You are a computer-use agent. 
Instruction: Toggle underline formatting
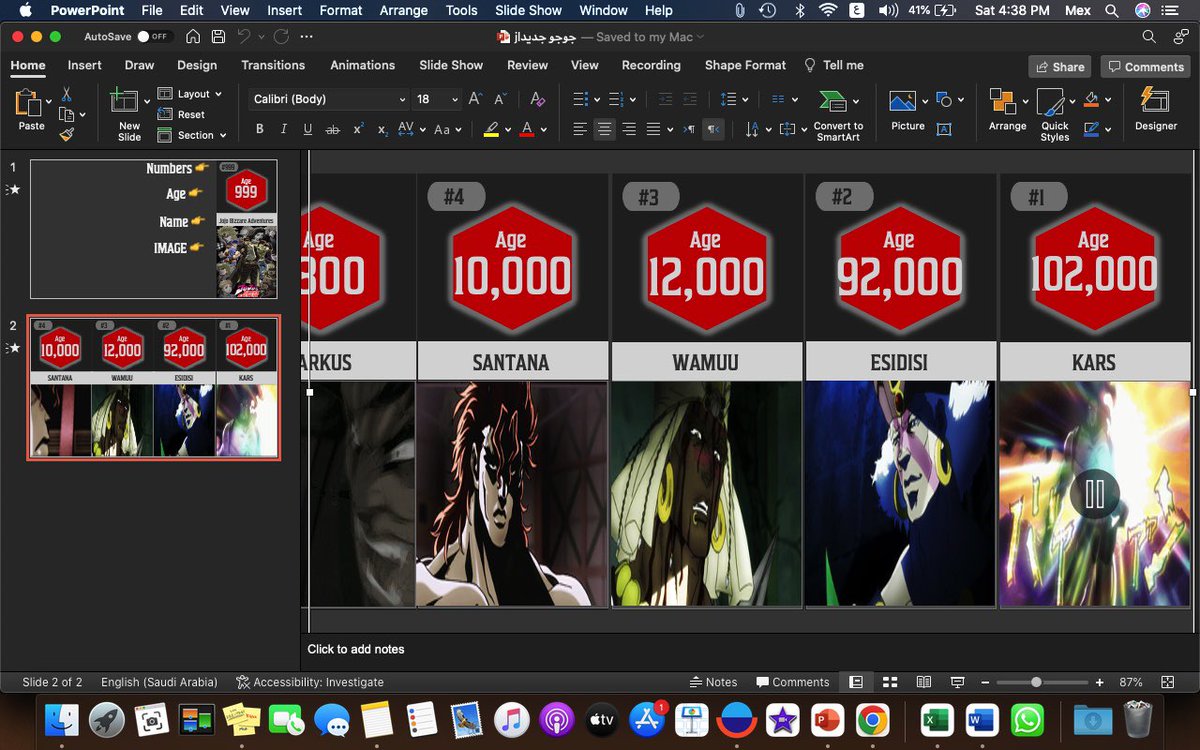(308, 130)
